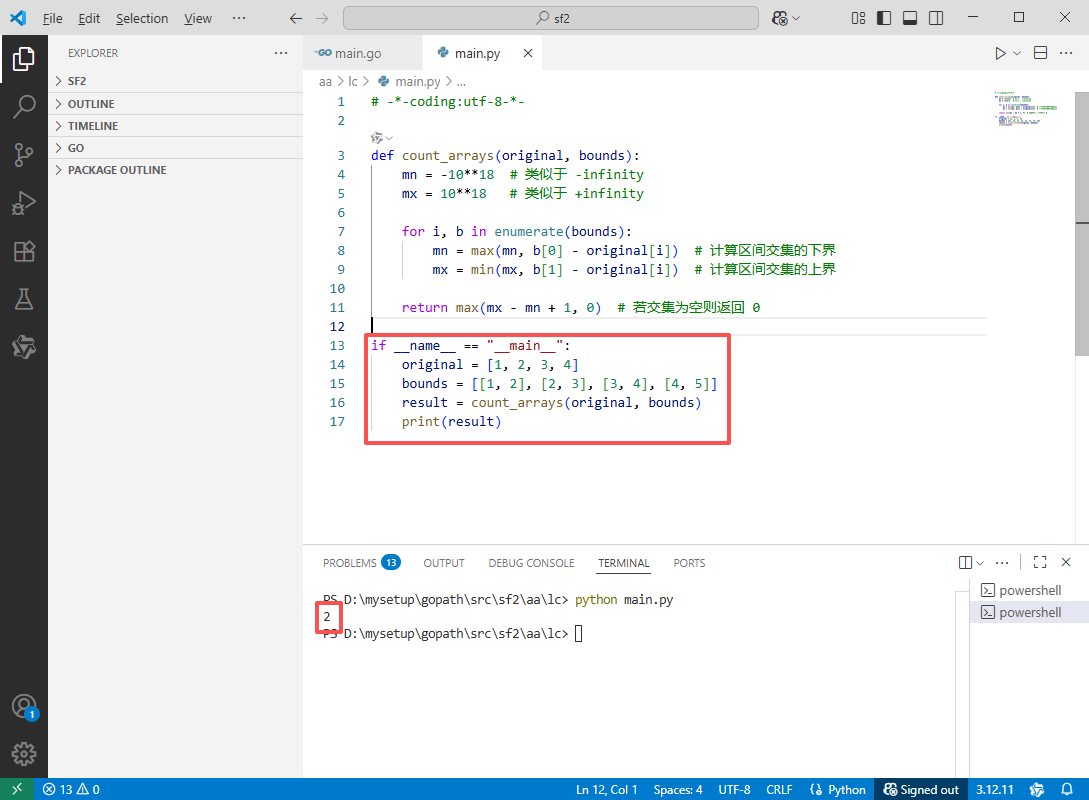The height and width of the screenshot is (800, 1089).
Task: Switch to the PORTS panel tab
Action: [689, 562]
